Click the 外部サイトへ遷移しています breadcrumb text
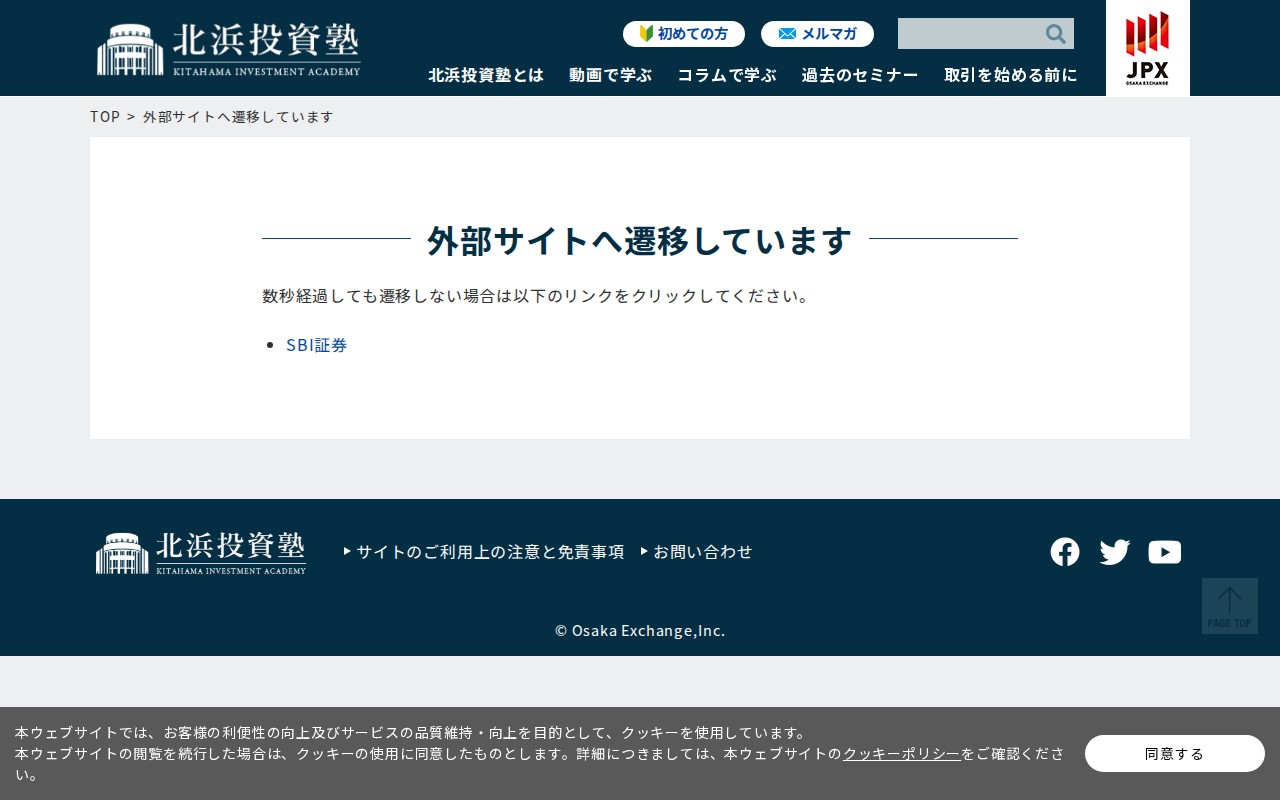Screen dimensions: 1280x800 click(238, 116)
